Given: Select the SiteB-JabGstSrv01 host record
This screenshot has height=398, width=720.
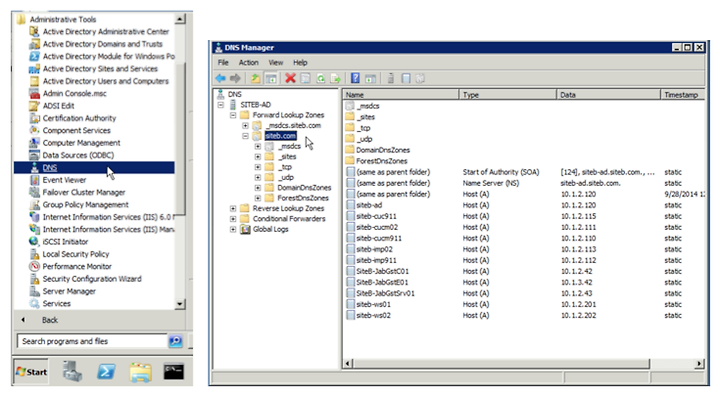Looking at the screenshot, I should (385, 293).
